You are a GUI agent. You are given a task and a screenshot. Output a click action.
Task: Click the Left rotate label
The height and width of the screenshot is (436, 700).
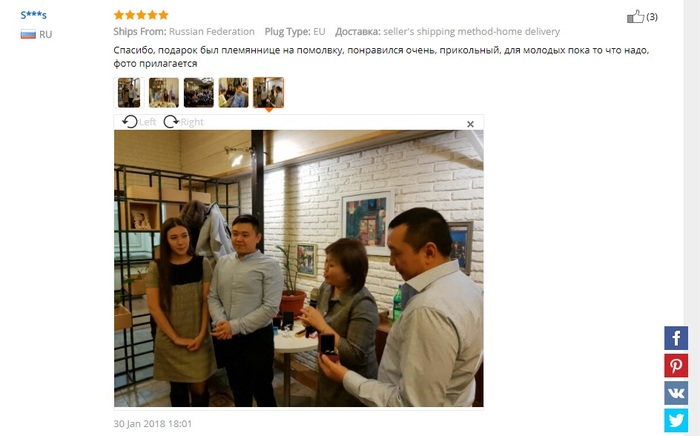(x=147, y=122)
